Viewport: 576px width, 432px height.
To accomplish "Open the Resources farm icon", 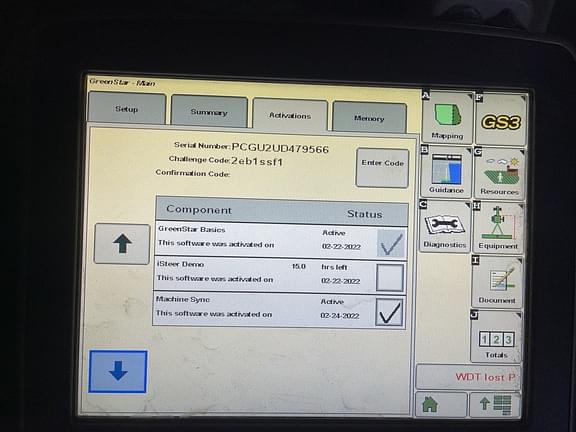I will pyautogui.click(x=500, y=173).
